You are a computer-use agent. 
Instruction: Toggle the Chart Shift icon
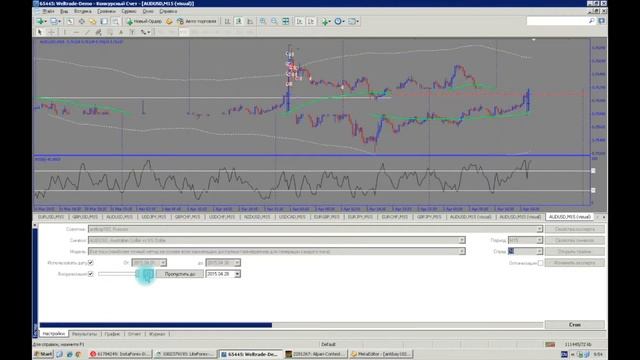point(311,21)
